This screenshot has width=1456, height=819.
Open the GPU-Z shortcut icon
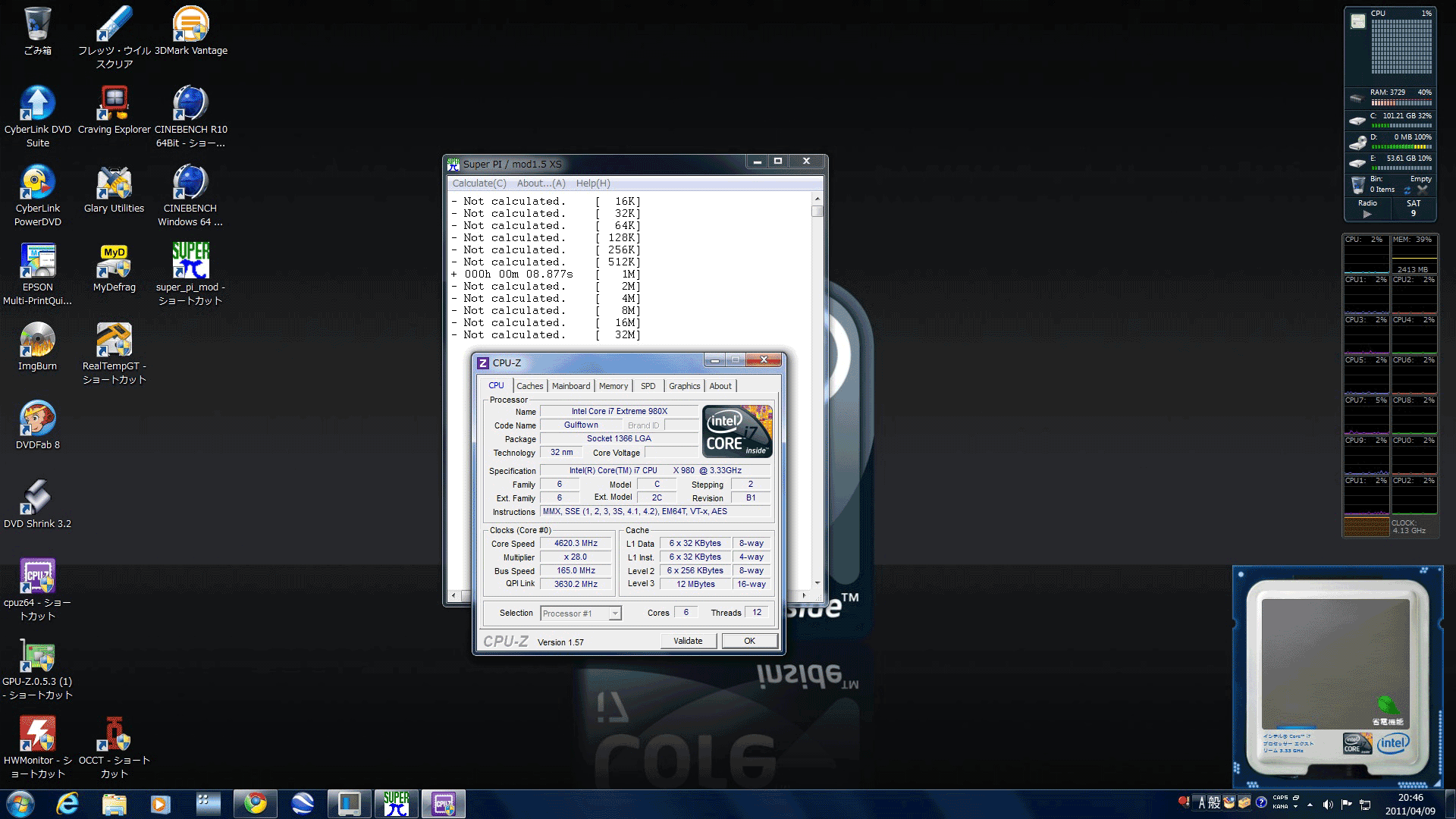[37, 656]
